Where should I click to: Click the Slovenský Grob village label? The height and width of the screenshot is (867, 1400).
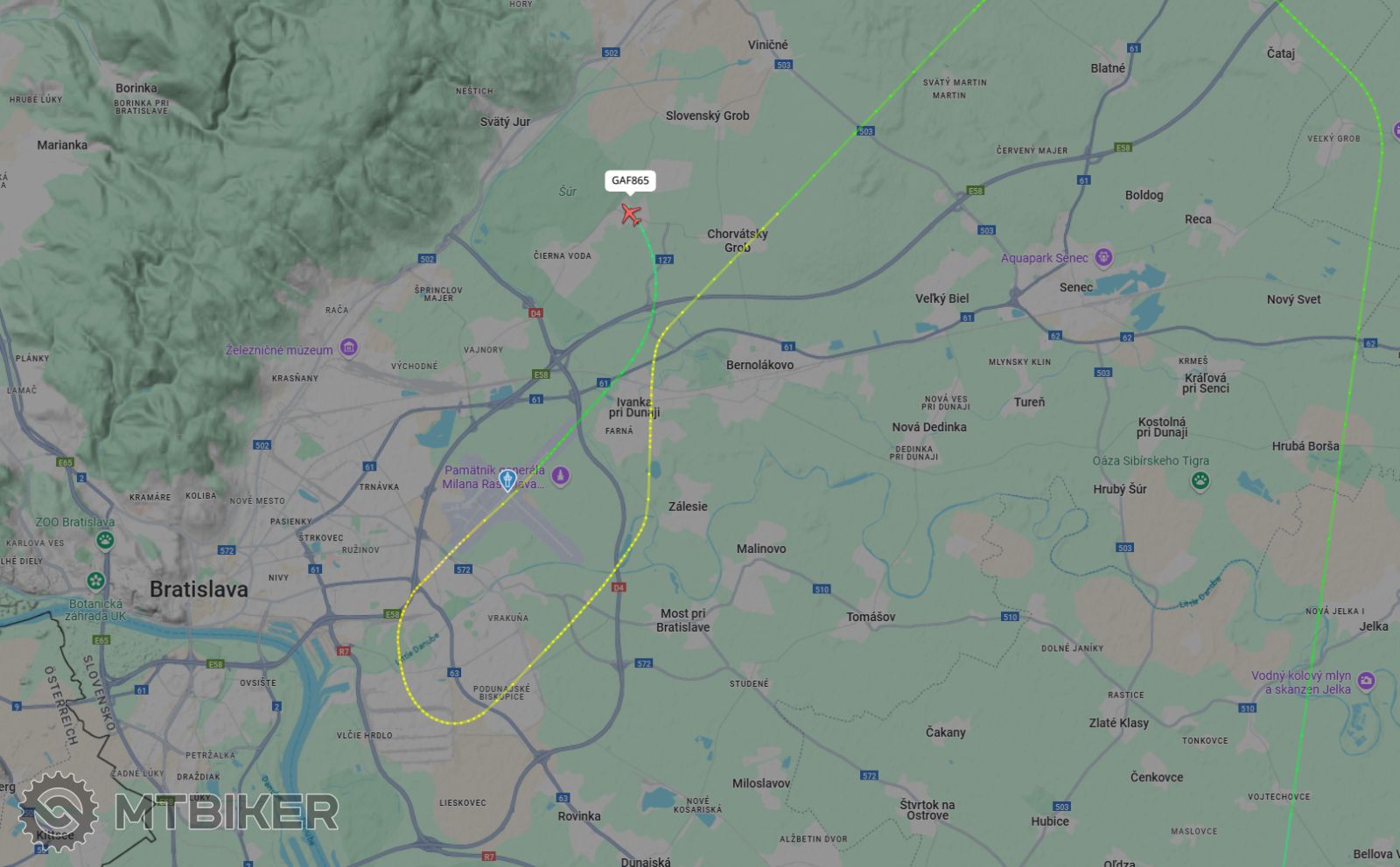coord(707,115)
